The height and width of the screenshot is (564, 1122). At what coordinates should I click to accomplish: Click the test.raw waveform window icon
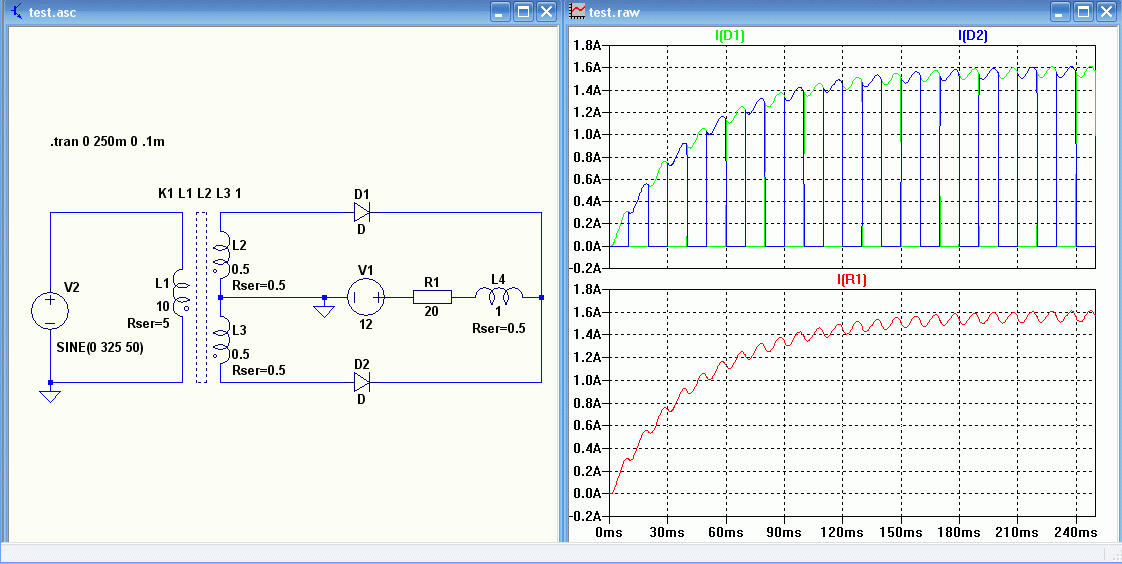click(577, 12)
